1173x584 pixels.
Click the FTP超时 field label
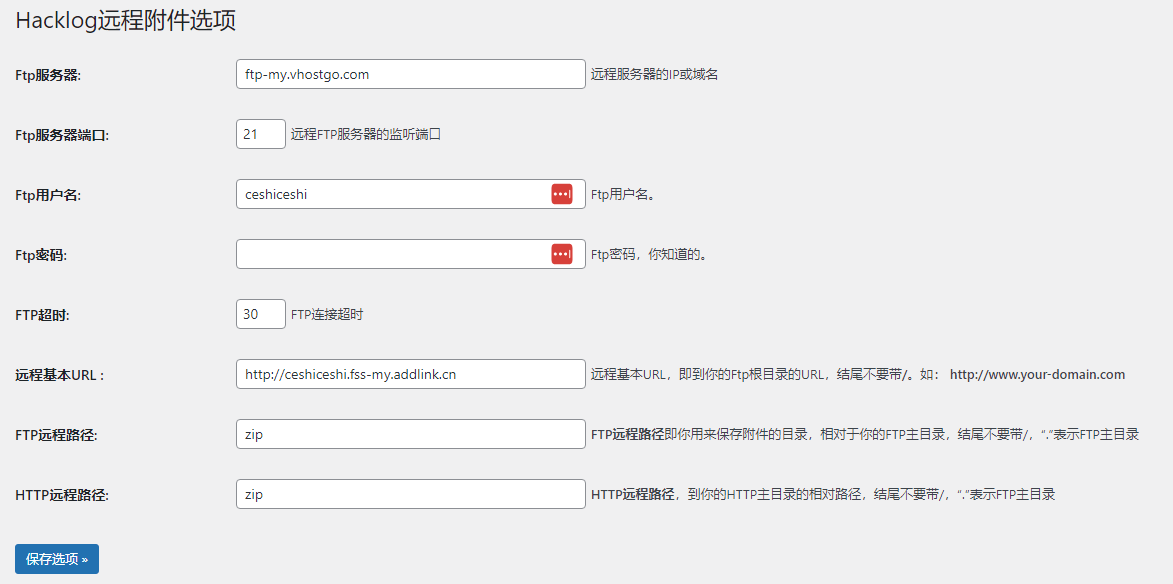point(40,313)
